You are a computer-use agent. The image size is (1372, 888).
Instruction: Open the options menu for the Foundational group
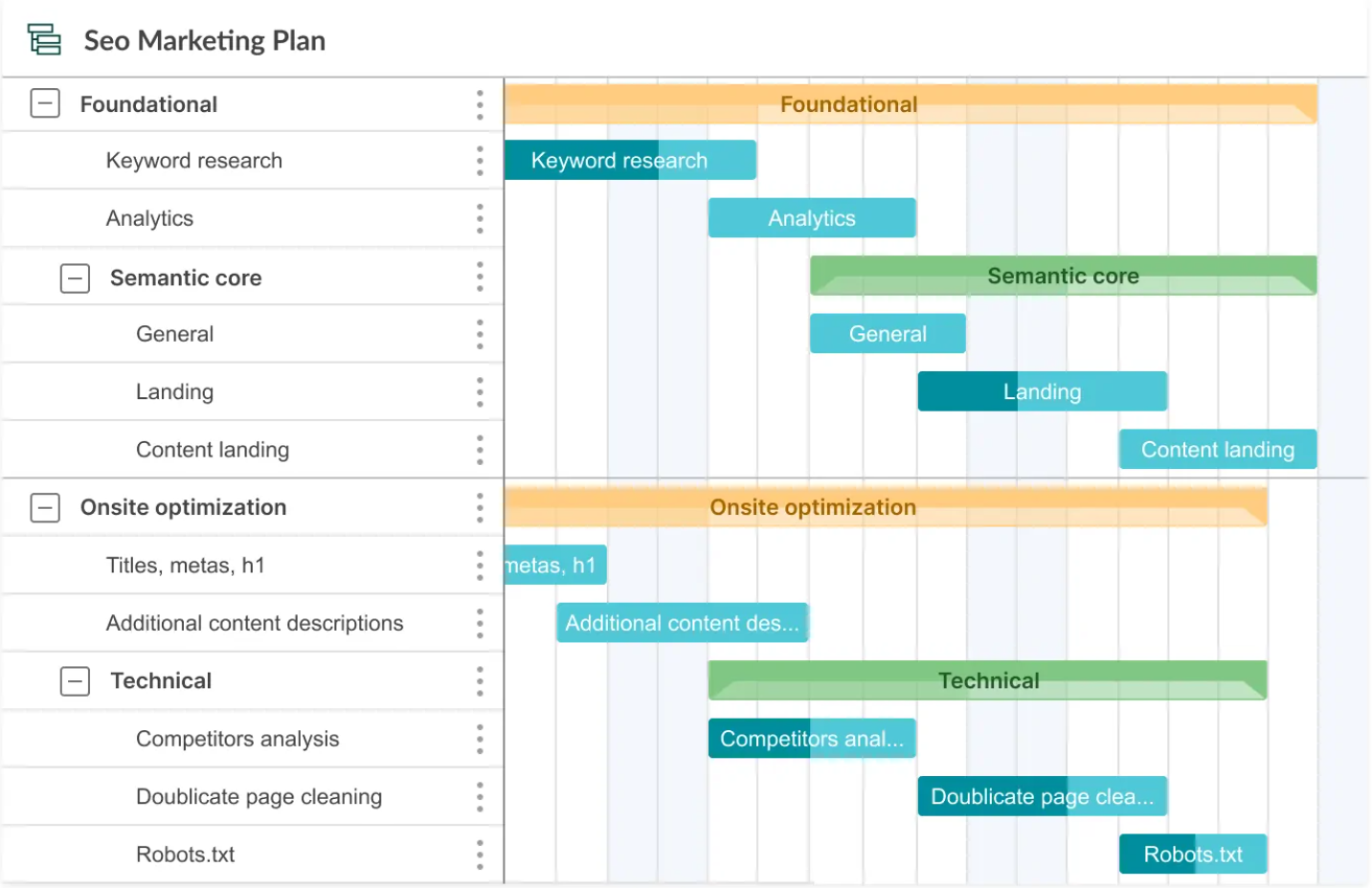click(x=480, y=103)
